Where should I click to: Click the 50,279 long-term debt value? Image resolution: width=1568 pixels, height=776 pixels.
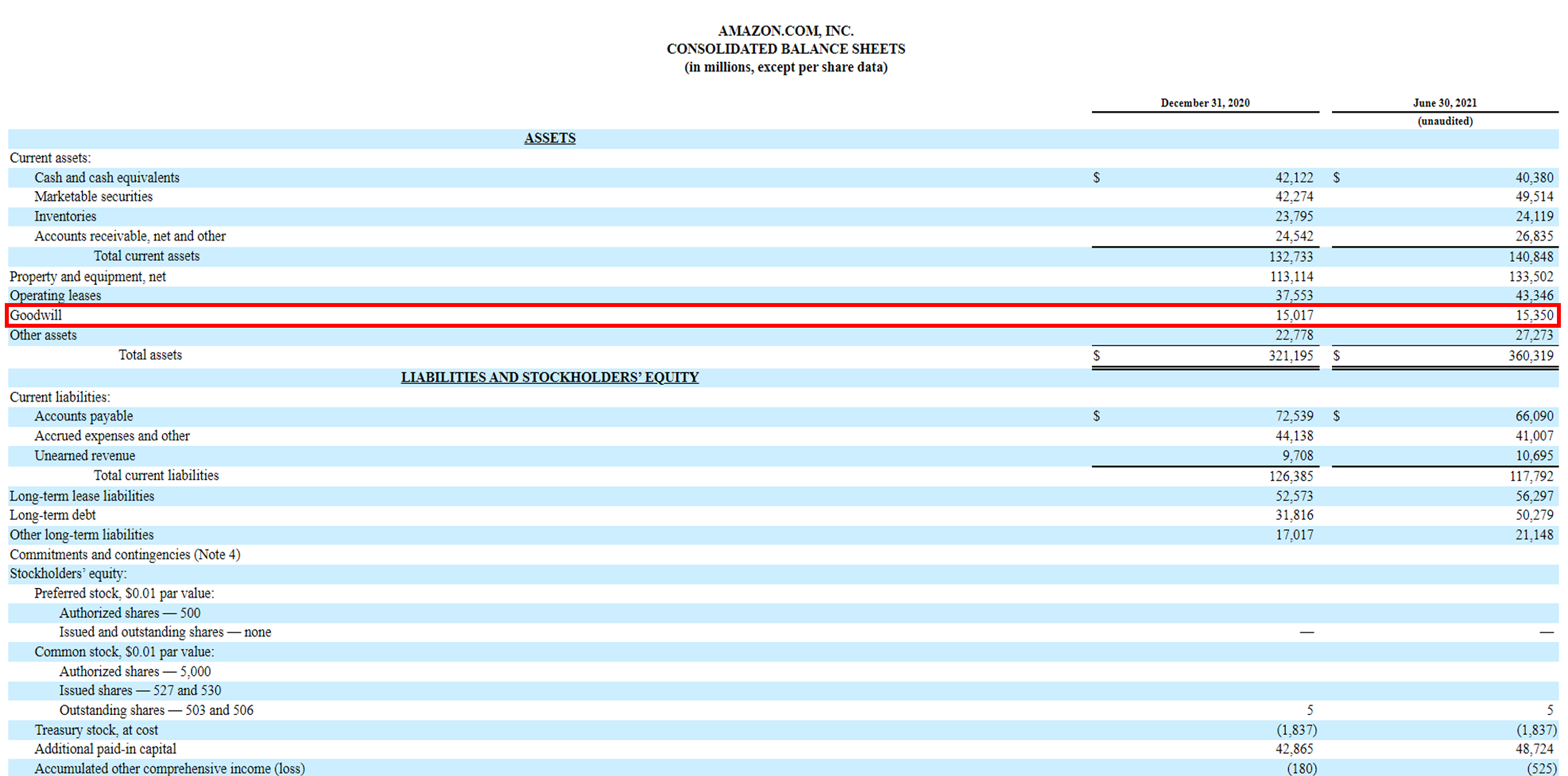(1534, 515)
